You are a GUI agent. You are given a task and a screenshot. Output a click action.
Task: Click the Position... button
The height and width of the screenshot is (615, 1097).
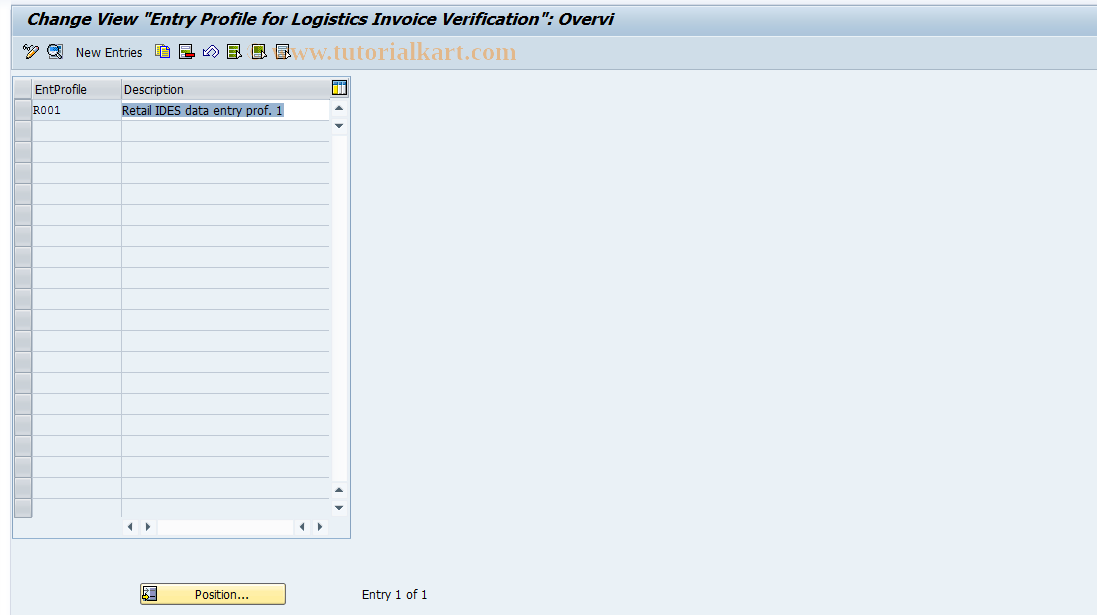click(213, 594)
